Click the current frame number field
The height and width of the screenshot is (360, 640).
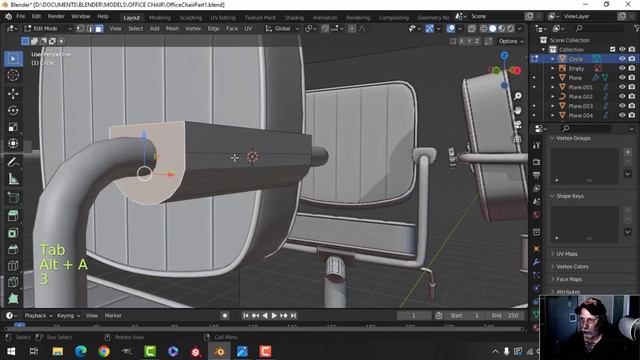pos(413,316)
